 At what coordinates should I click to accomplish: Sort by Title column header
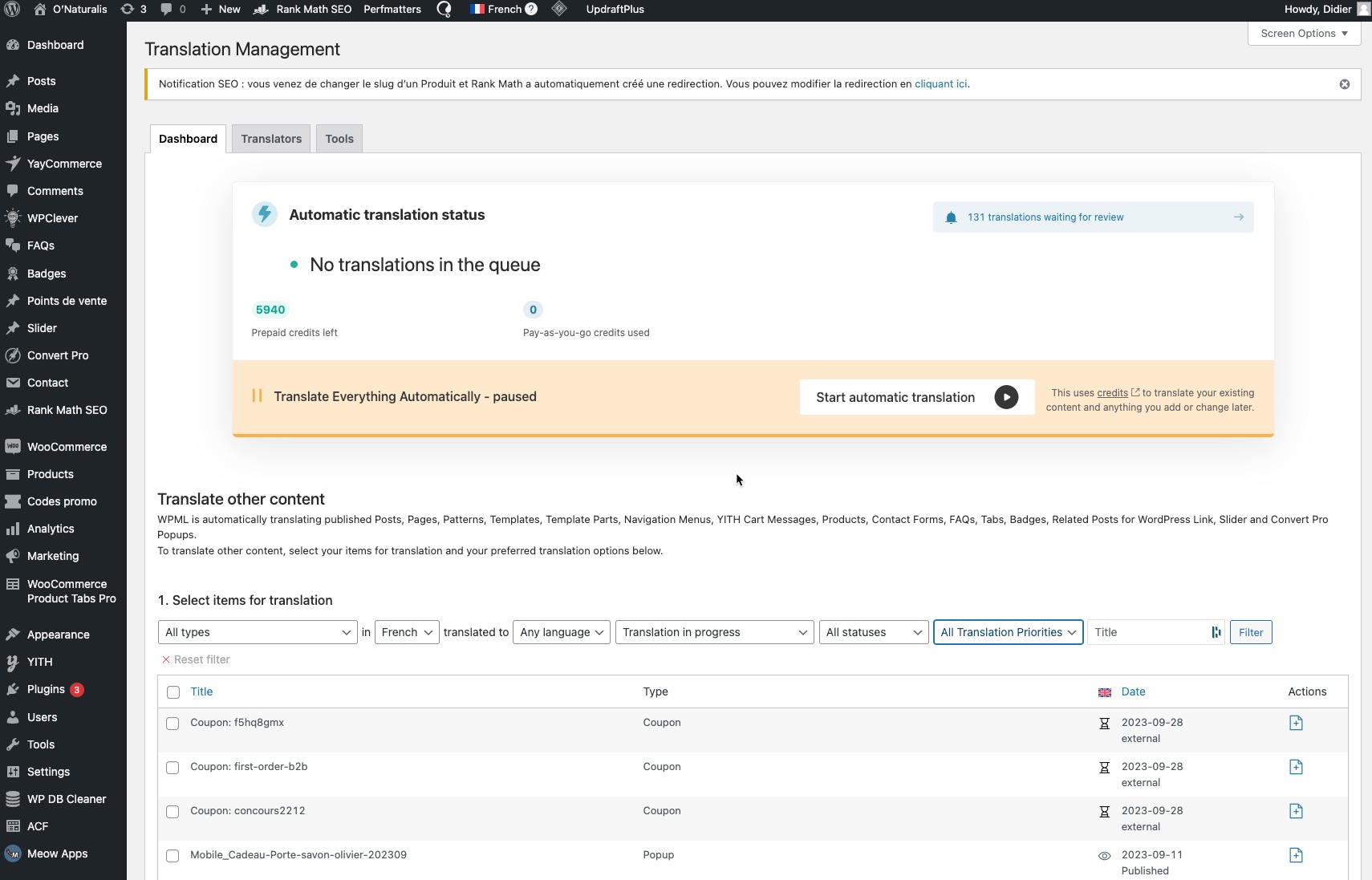pyautogui.click(x=201, y=691)
